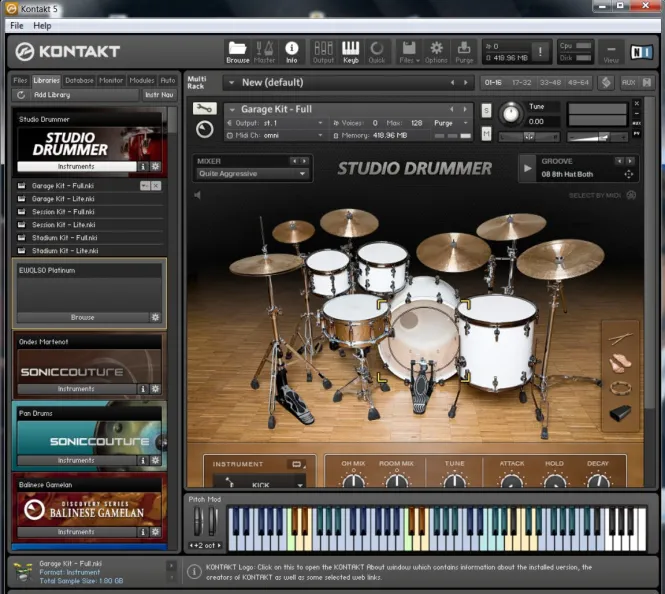Open Ondes Martenot library gear icon
The image size is (665, 594).
point(155,388)
